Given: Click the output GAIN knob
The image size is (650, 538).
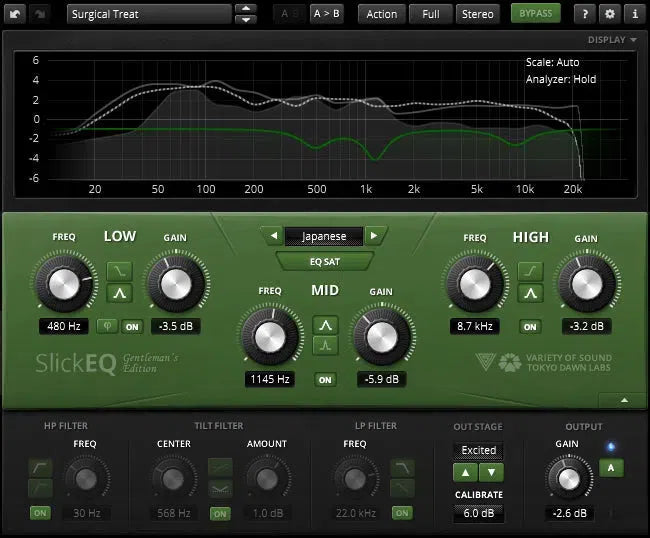Looking at the screenshot, I should 568,477.
